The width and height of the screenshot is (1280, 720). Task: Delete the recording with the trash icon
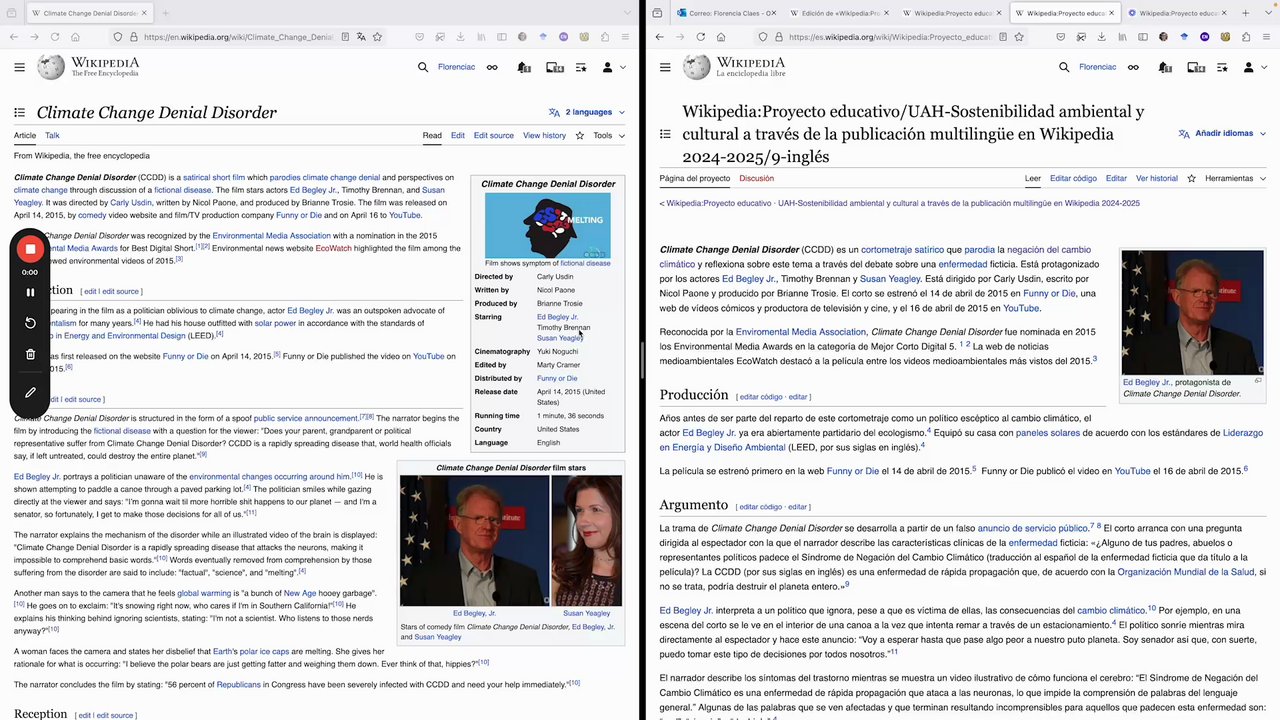(30, 354)
